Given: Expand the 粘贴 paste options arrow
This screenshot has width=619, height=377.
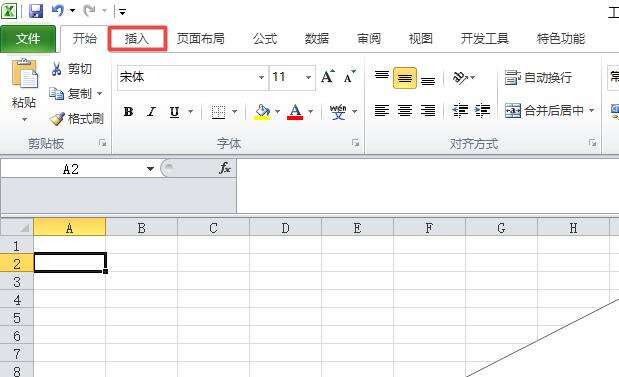Looking at the screenshot, I should (x=24, y=119).
